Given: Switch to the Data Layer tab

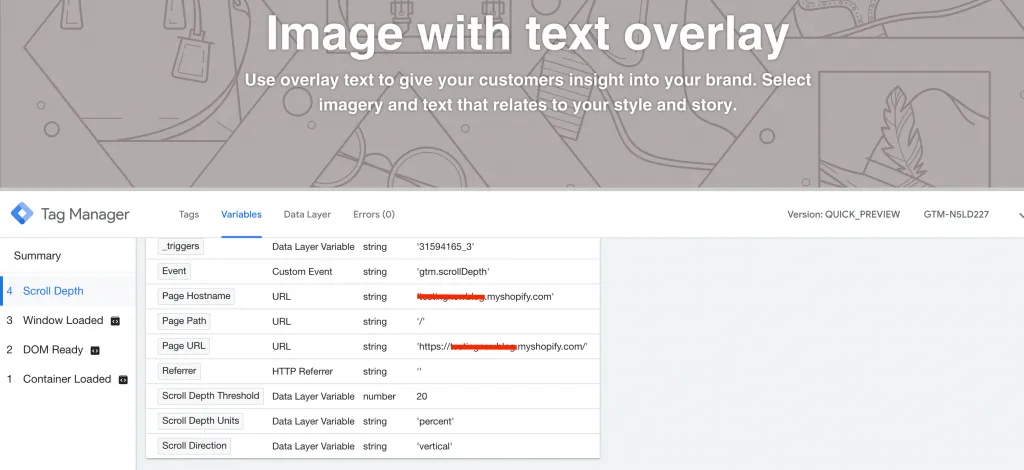Looking at the screenshot, I should 307,214.
